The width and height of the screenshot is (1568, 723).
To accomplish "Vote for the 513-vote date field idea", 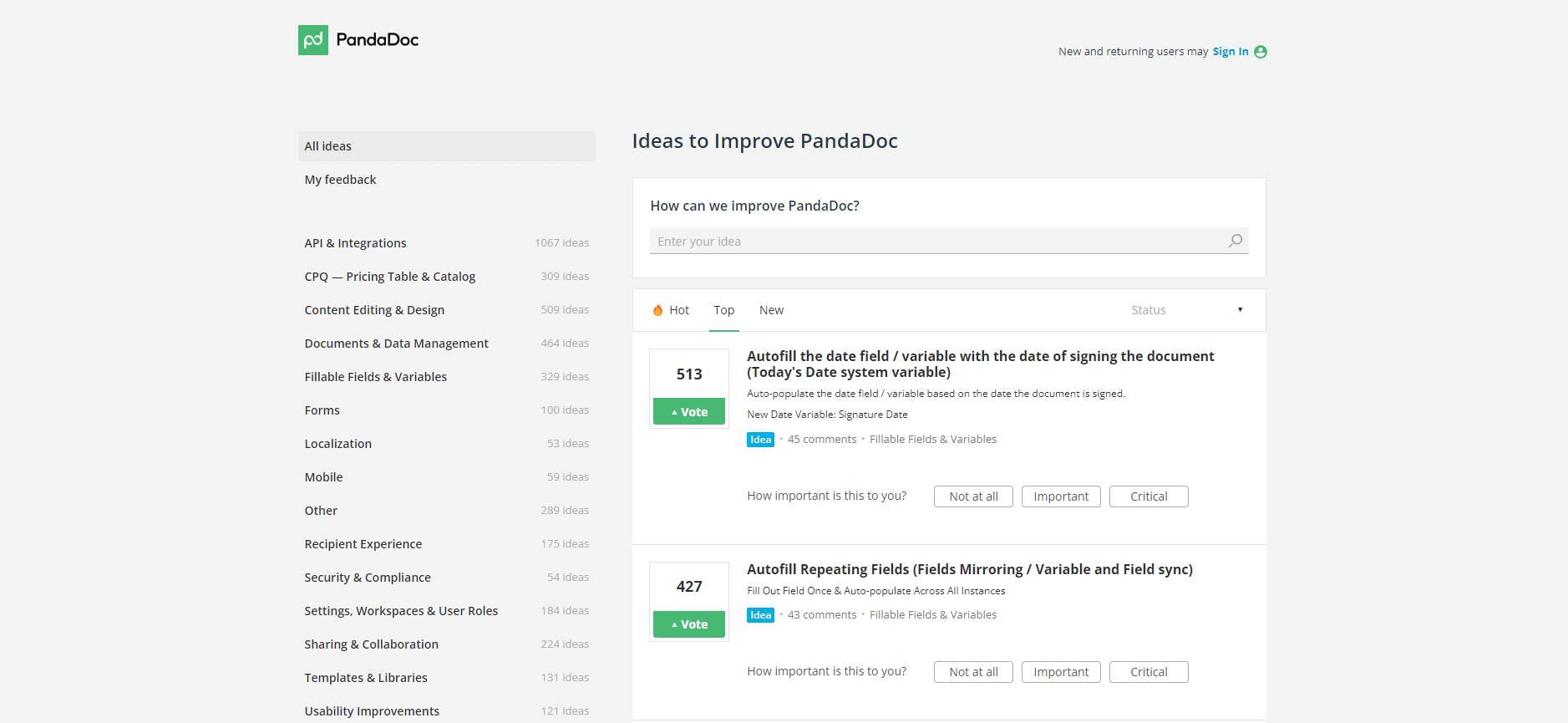I will (689, 411).
